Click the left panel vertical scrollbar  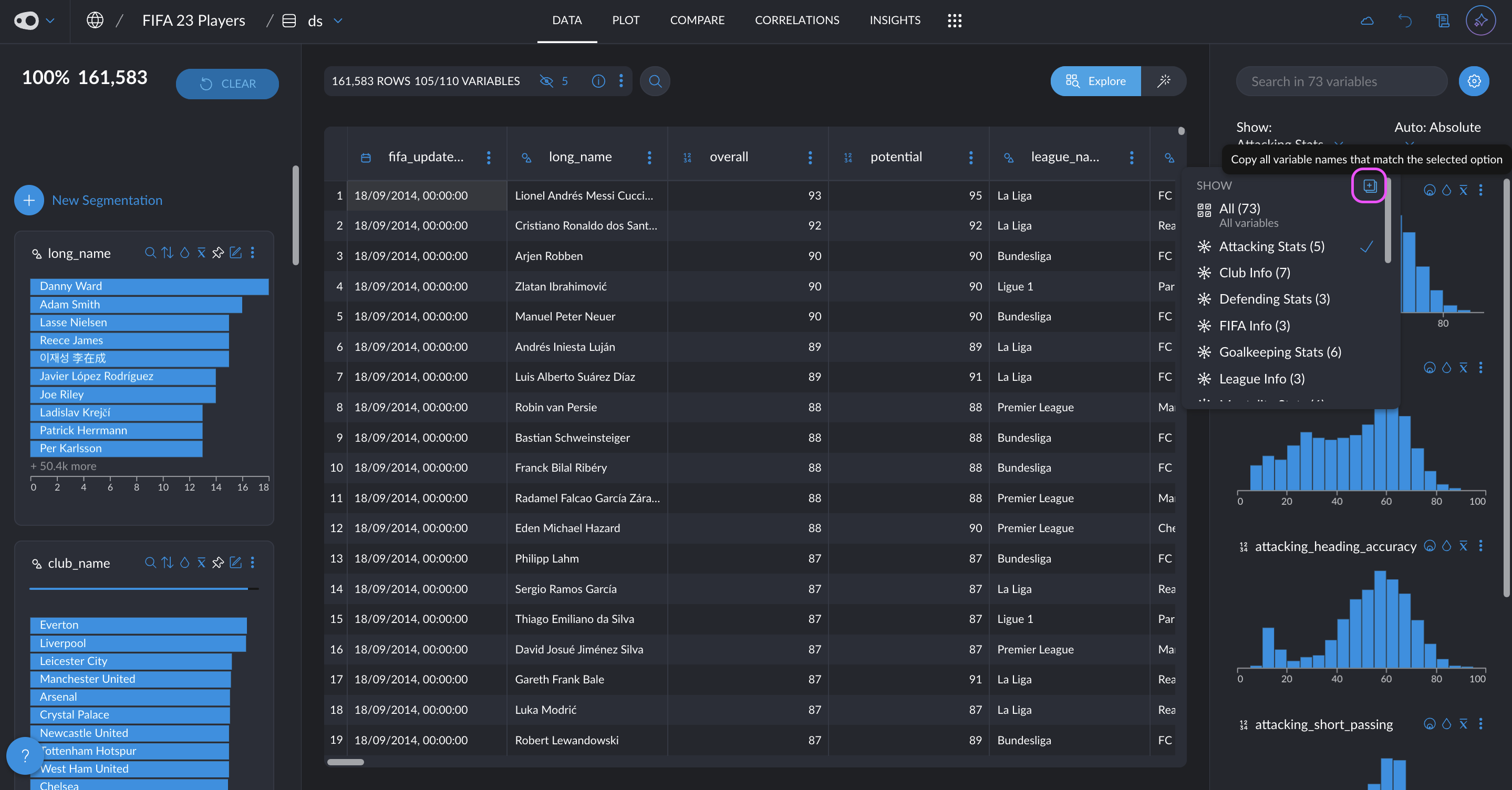click(296, 215)
